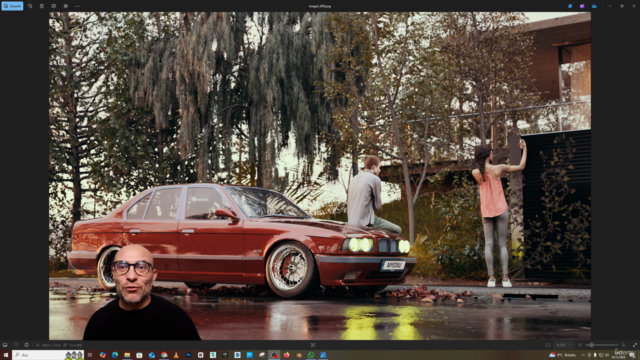The width and height of the screenshot is (640, 360).
Task: Open the file info panel icon
Action: pos(27,345)
